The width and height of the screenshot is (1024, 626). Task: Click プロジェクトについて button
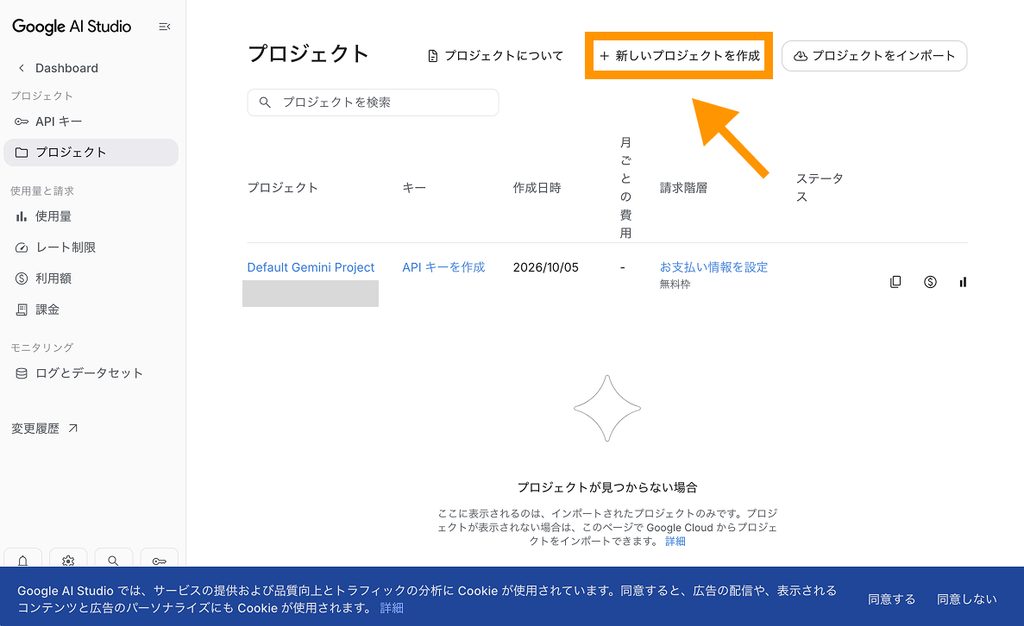click(x=495, y=55)
